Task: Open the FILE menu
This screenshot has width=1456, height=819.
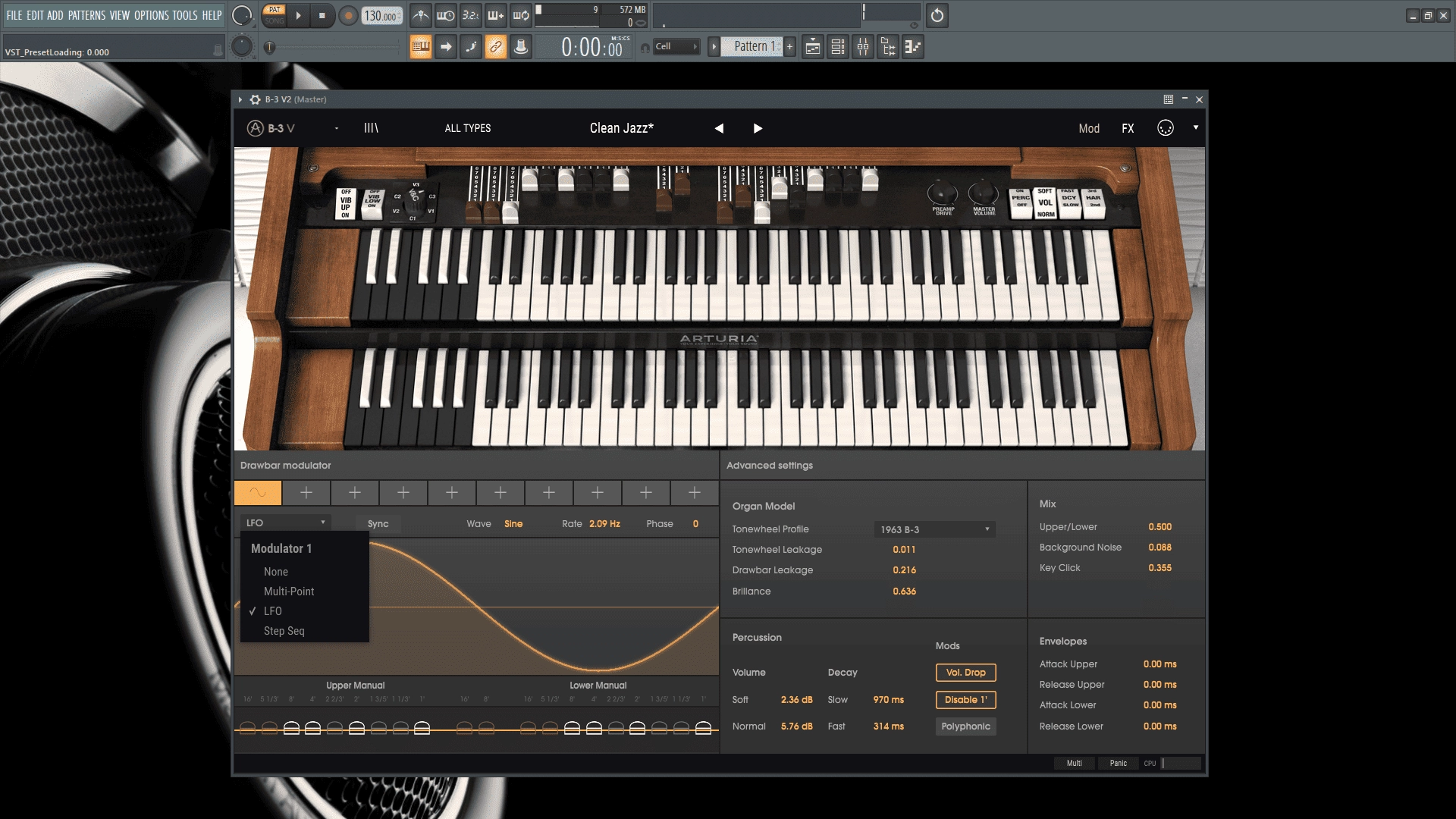Action: (x=14, y=15)
